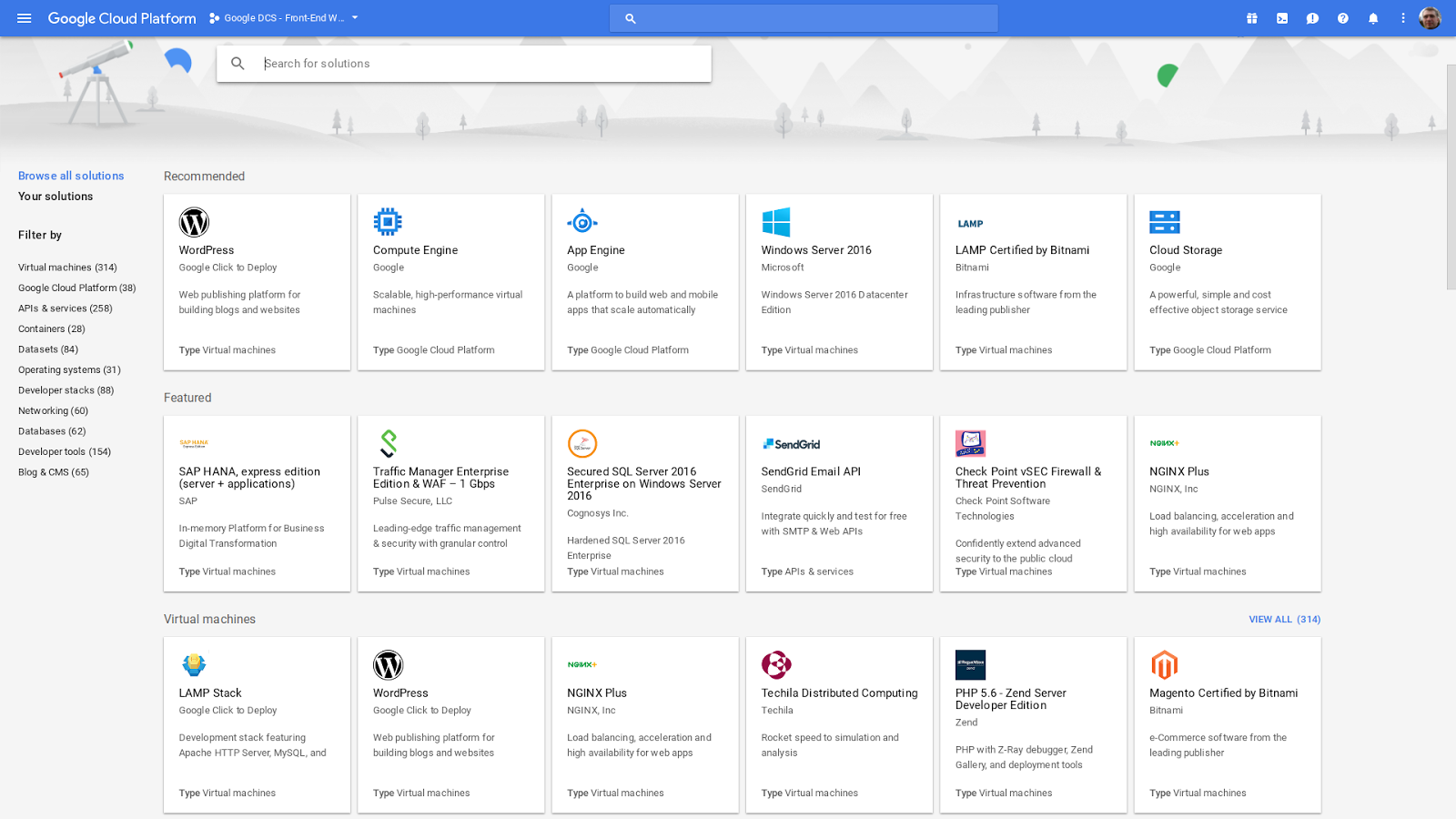Click the Check Point vSEC Firewall icon
The height and width of the screenshot is (819, 1456).
click(x=971, y=443)
